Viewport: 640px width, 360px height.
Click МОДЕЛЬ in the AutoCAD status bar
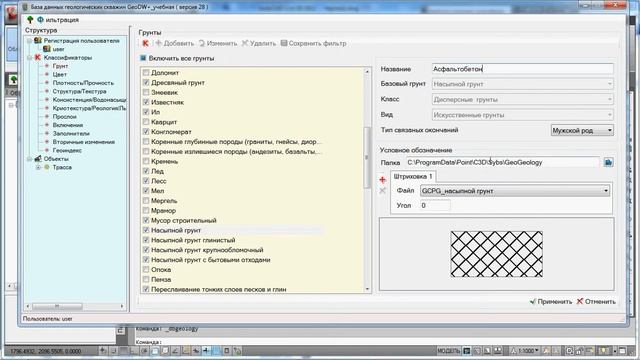tap(449, 351)
